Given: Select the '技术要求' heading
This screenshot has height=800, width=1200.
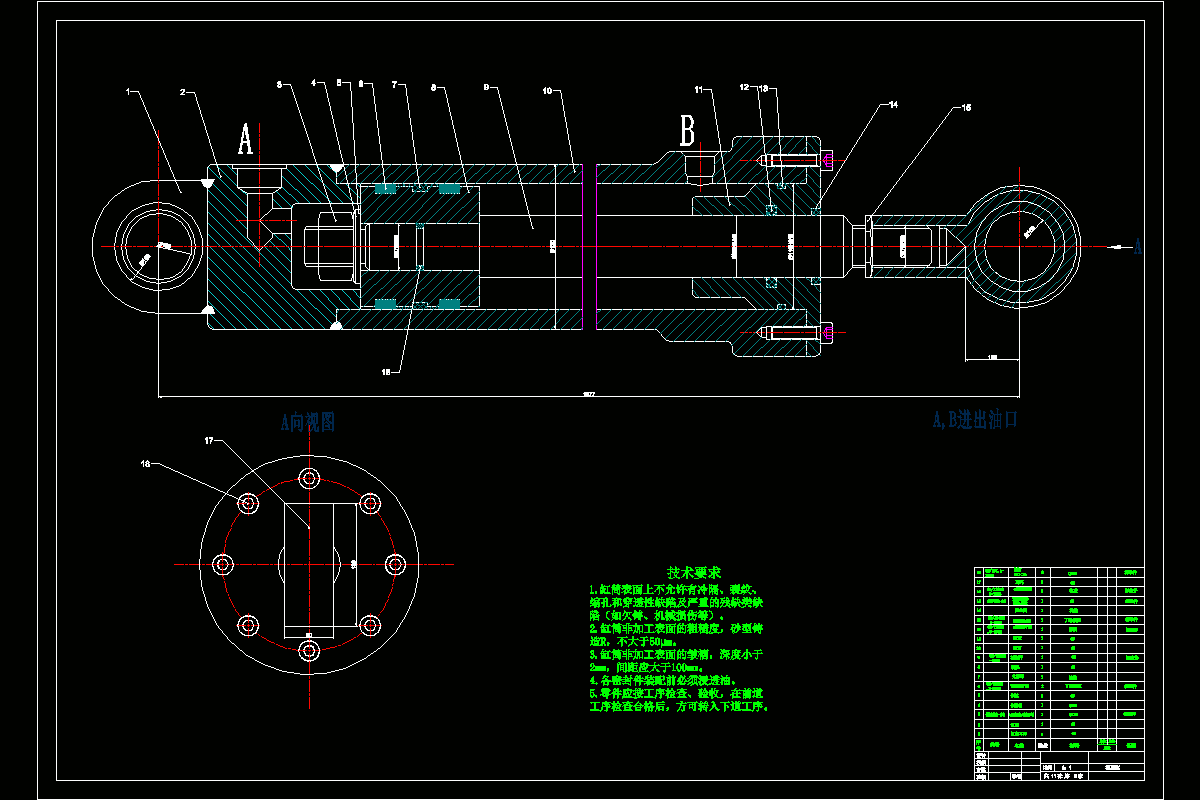Looking at the screenshot, I should pos(694,574).
